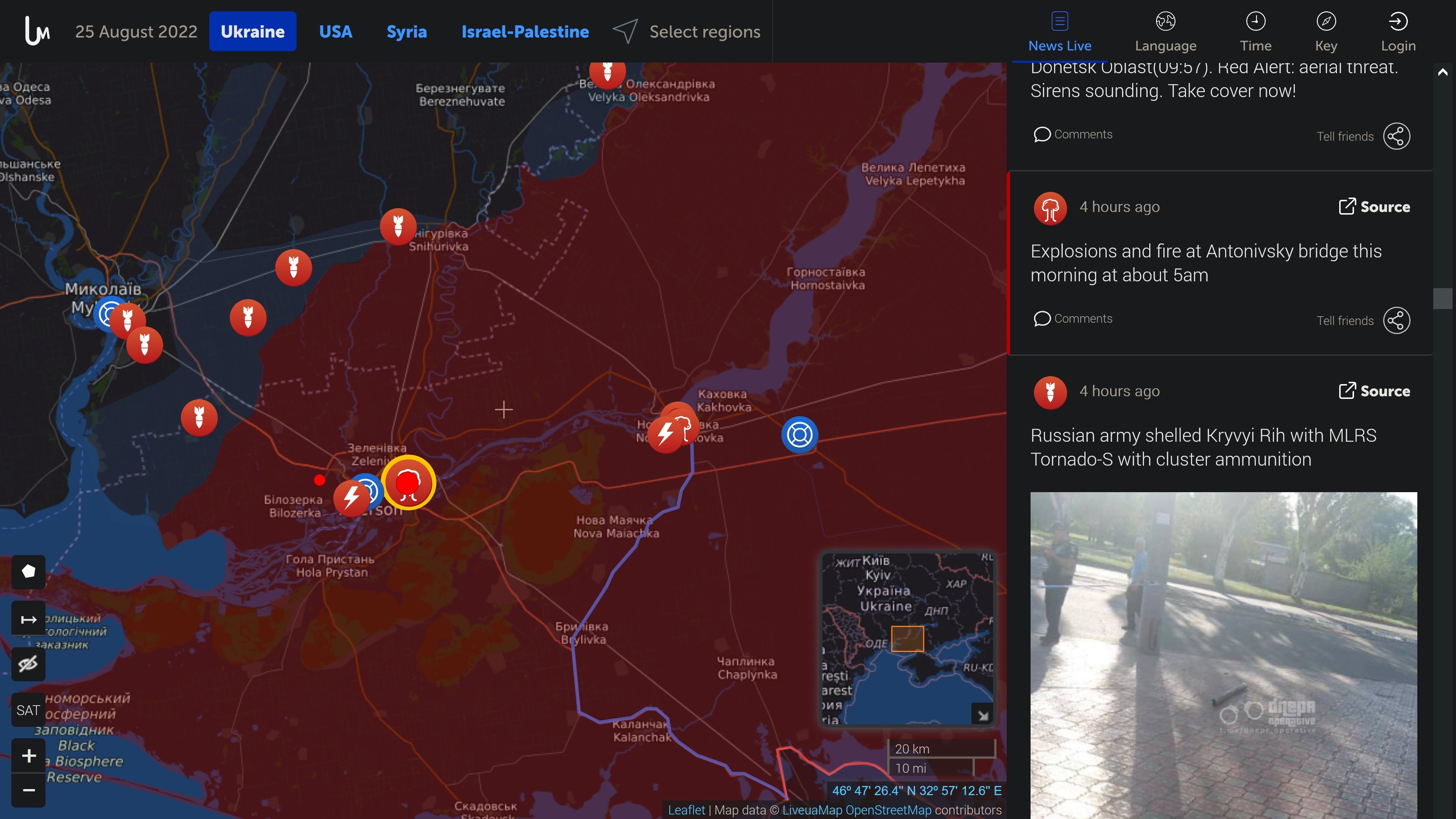Click bomb marker southwest of Snihurivka

[x=293, y=267]
